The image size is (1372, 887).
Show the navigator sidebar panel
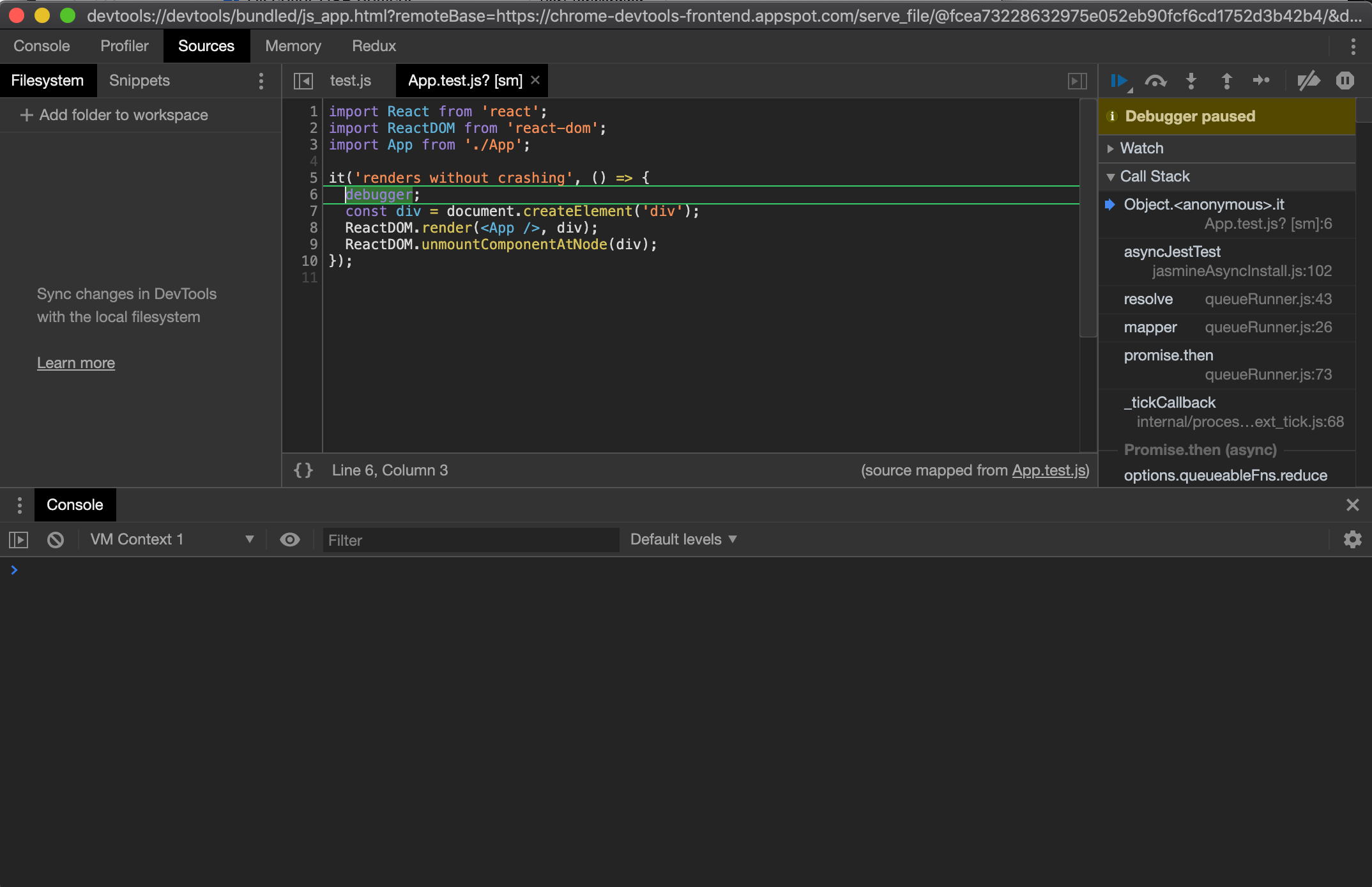[x=303, y=81]
